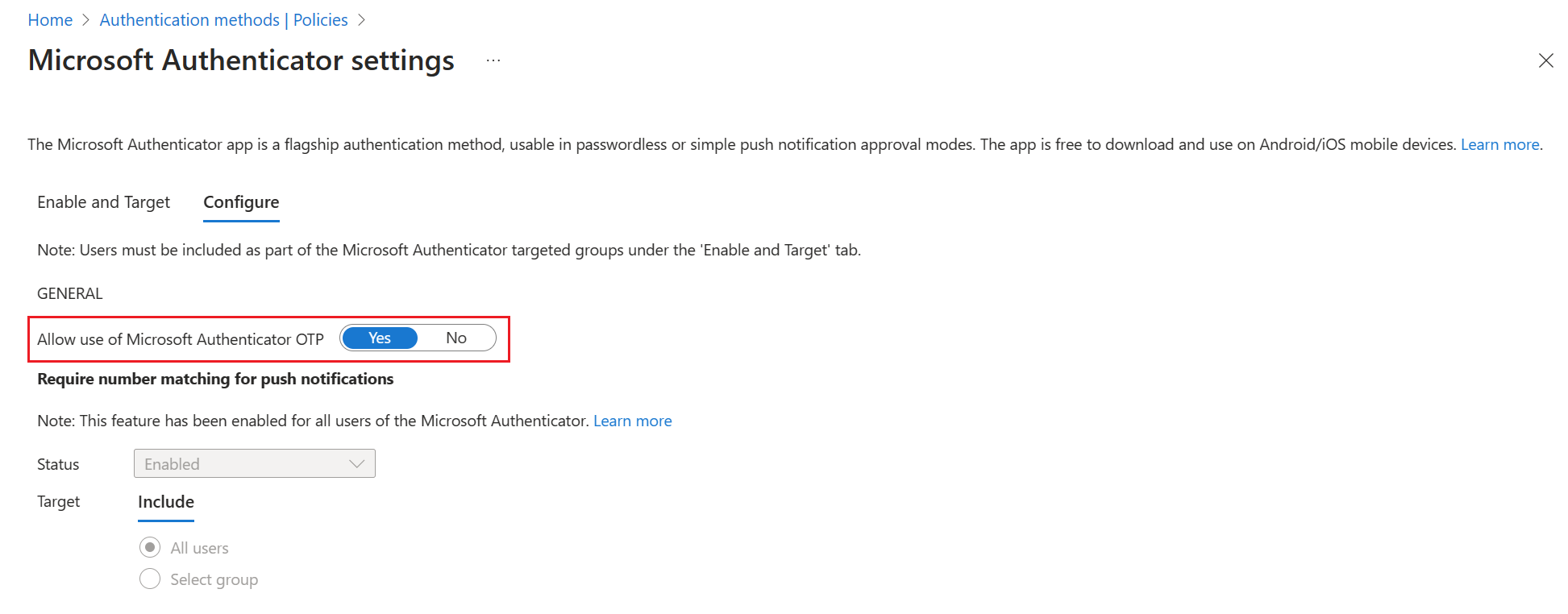
Task: Navigate to Home via breadcrumb
Action: pyautogui.click(x=50, y=19)
